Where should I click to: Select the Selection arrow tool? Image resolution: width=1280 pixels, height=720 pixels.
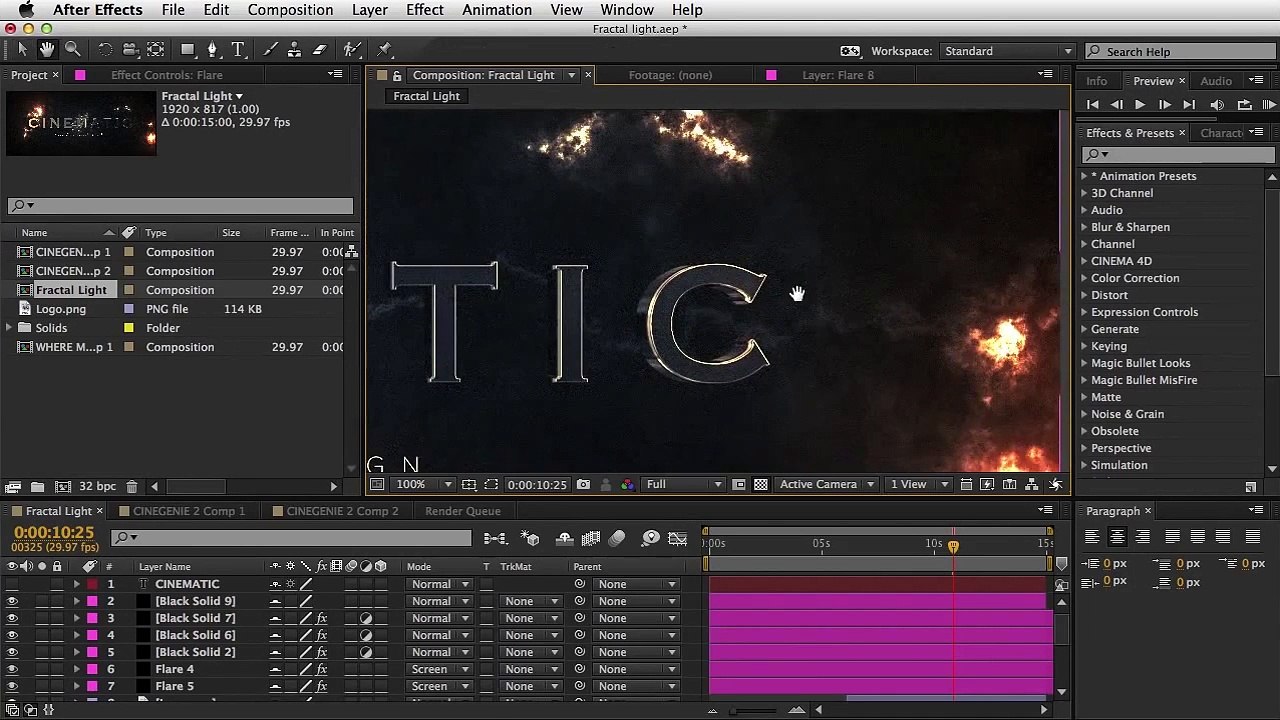tap(23, 49)
